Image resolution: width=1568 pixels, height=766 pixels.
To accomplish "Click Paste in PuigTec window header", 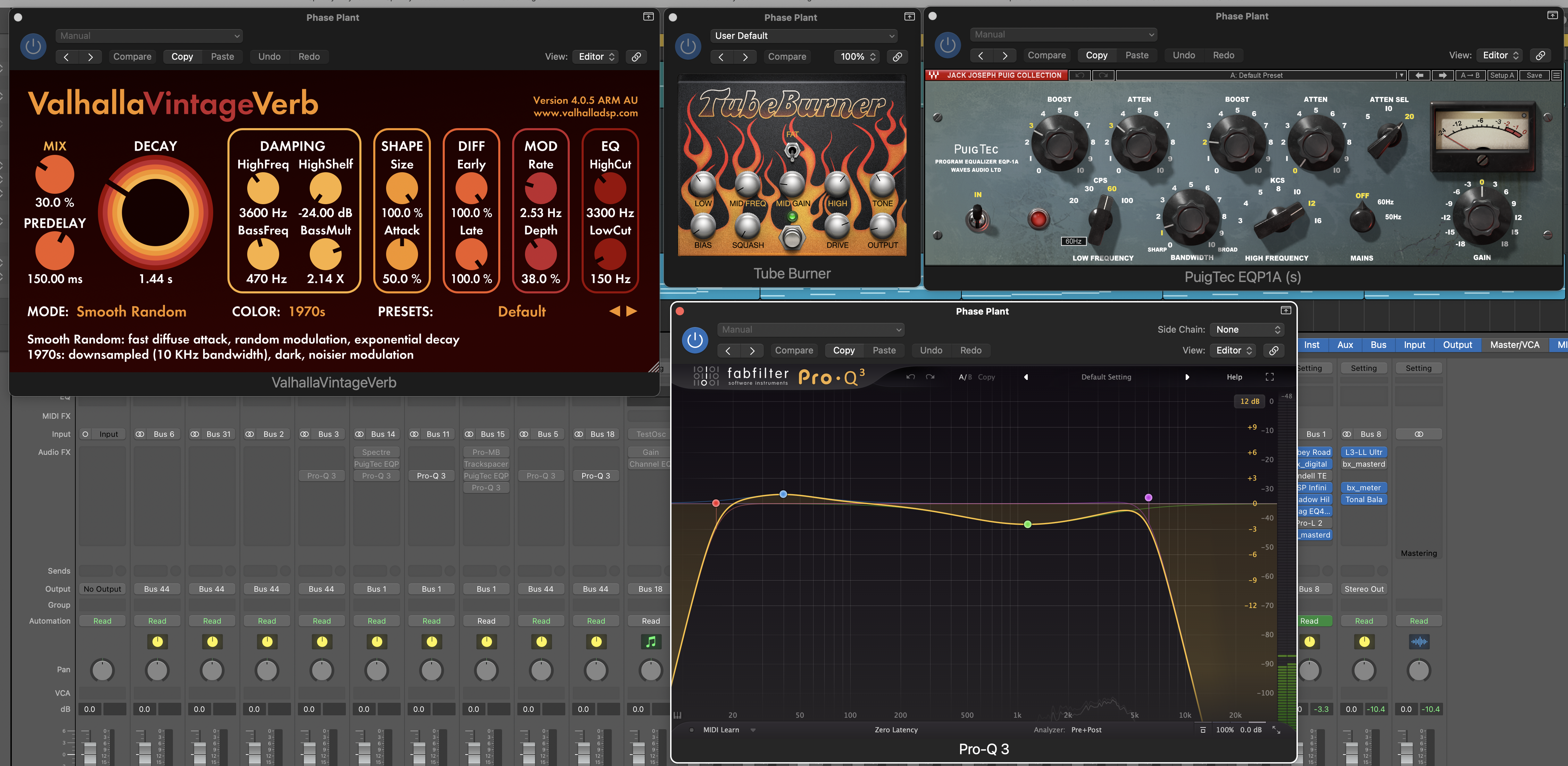I will [1136, 56].
